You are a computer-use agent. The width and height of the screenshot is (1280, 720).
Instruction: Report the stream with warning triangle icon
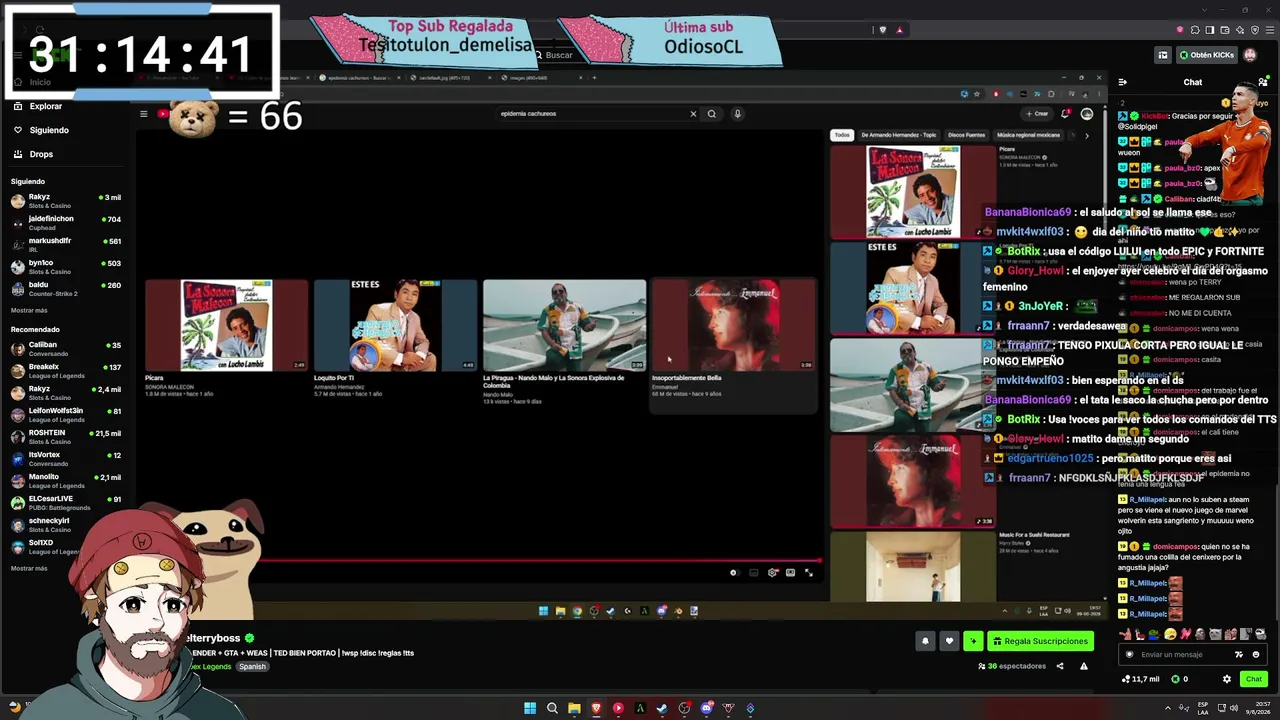[1083, 666]
